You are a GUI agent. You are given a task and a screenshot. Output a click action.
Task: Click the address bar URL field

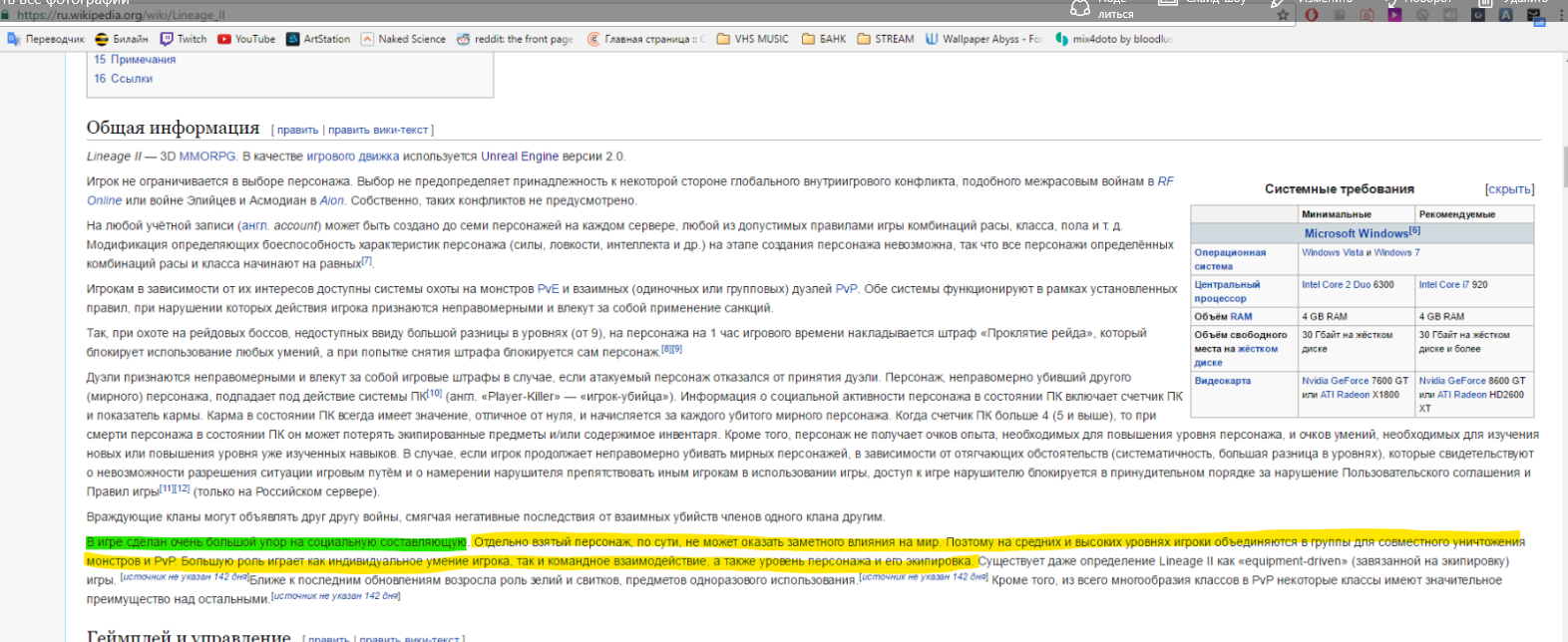coord(638,15)
